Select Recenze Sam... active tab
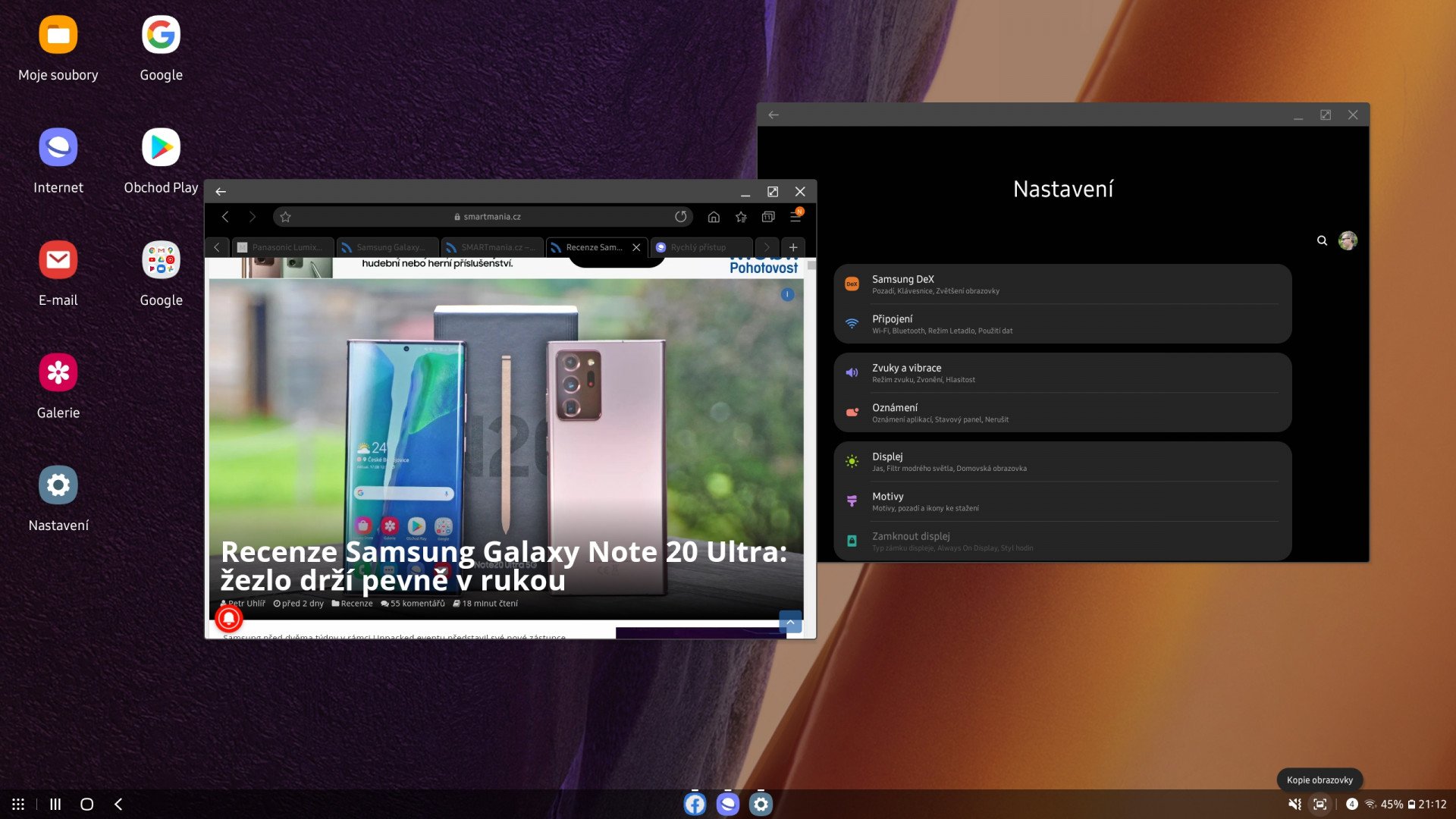The height and width of the screenshot is (819, 1456). [x=594, y=247]
